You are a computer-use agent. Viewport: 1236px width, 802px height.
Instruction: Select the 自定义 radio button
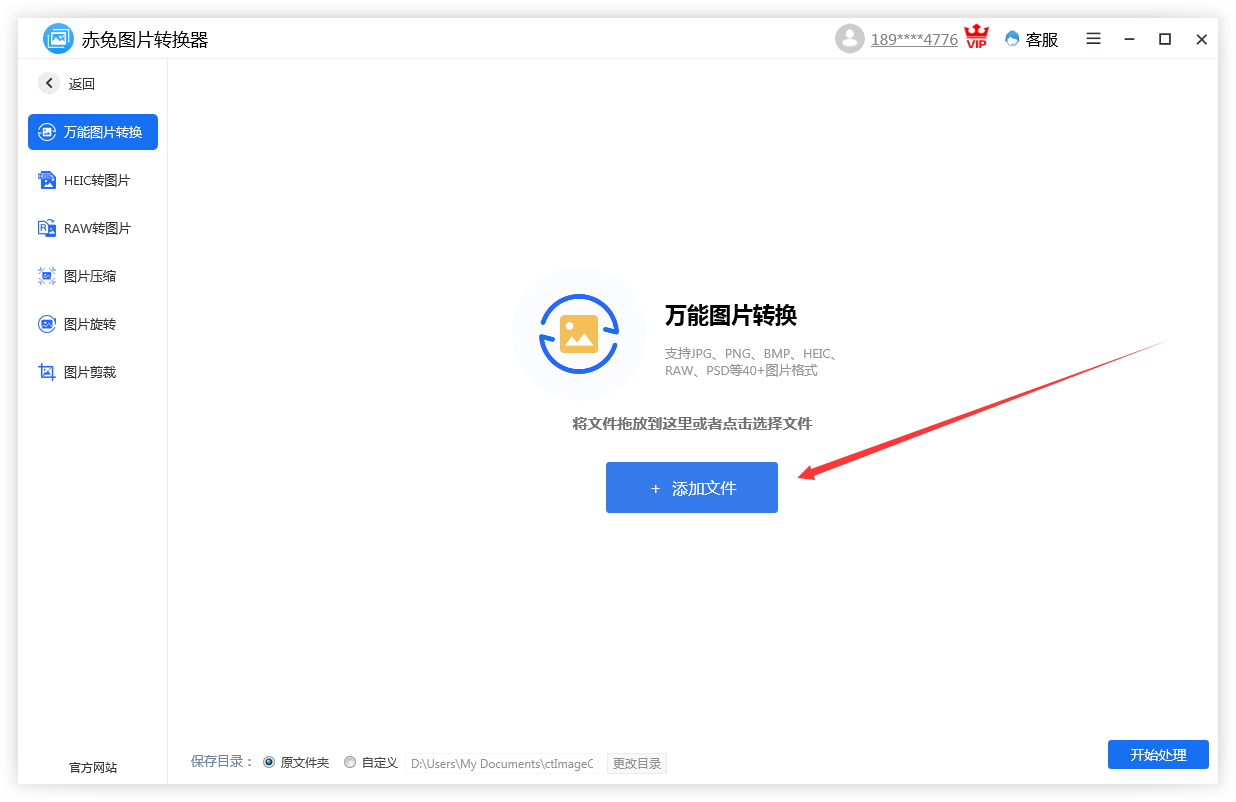[x=350, y=762]
